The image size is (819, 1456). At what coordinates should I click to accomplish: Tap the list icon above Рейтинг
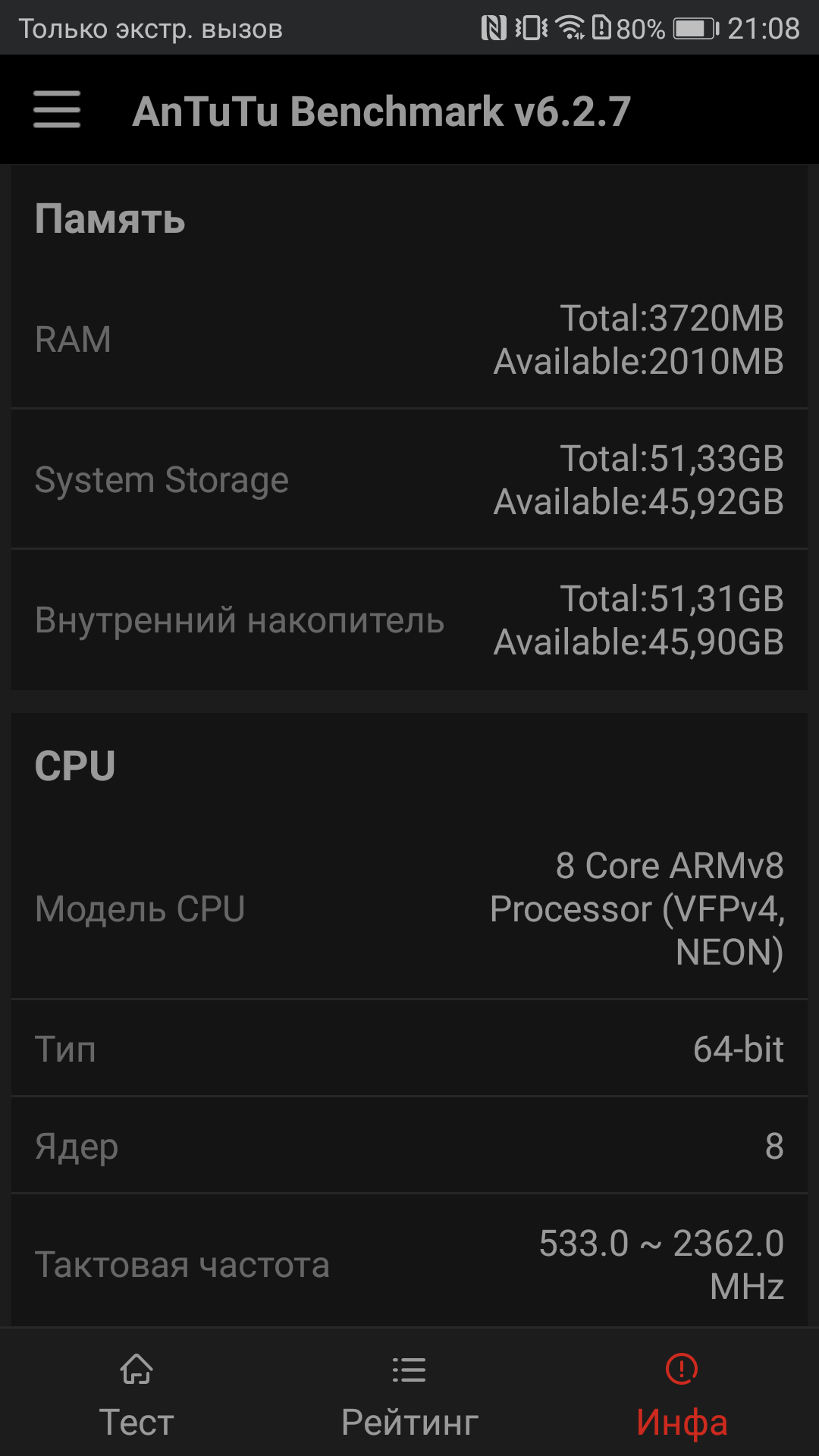pyautogui.click(x=409, y=1370)
